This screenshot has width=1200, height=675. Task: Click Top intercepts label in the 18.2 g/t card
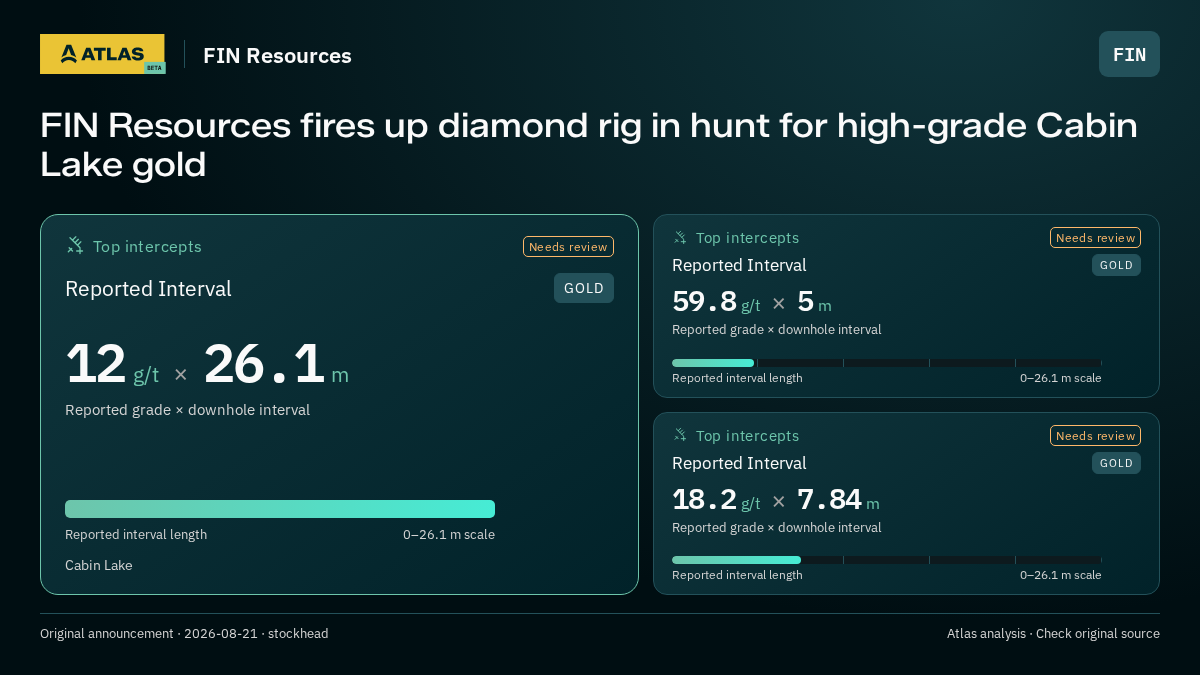747,436
